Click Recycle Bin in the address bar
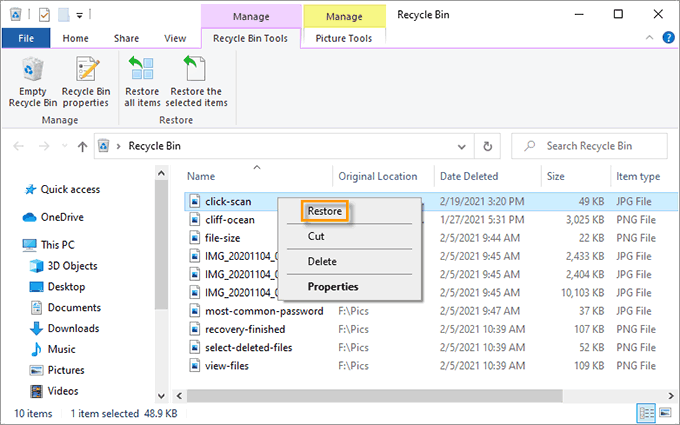The height and width of the screenshot is (425, 680). [x=154, y=146]
